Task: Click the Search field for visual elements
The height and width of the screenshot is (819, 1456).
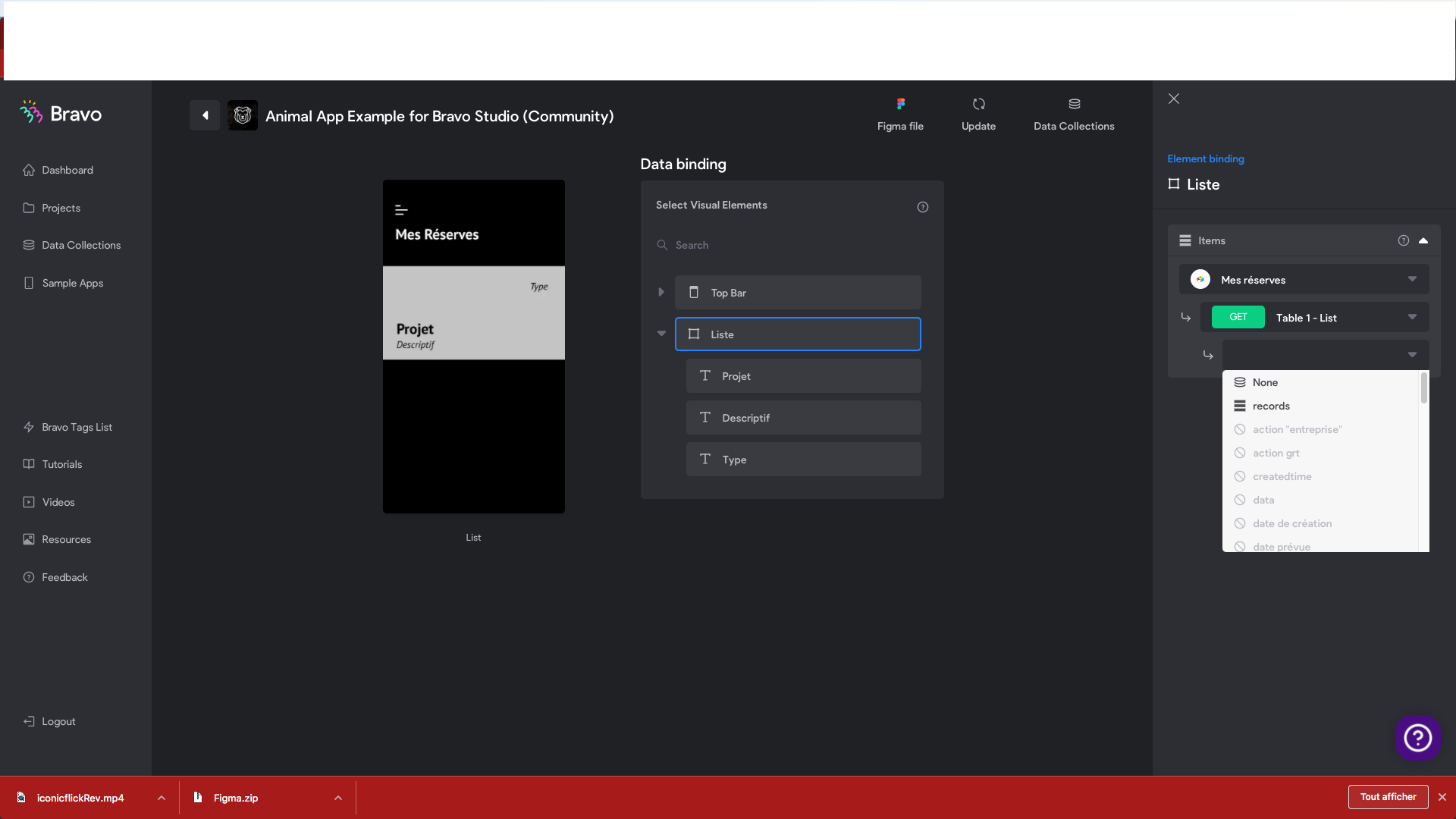Action: click(x=792, y=245)
